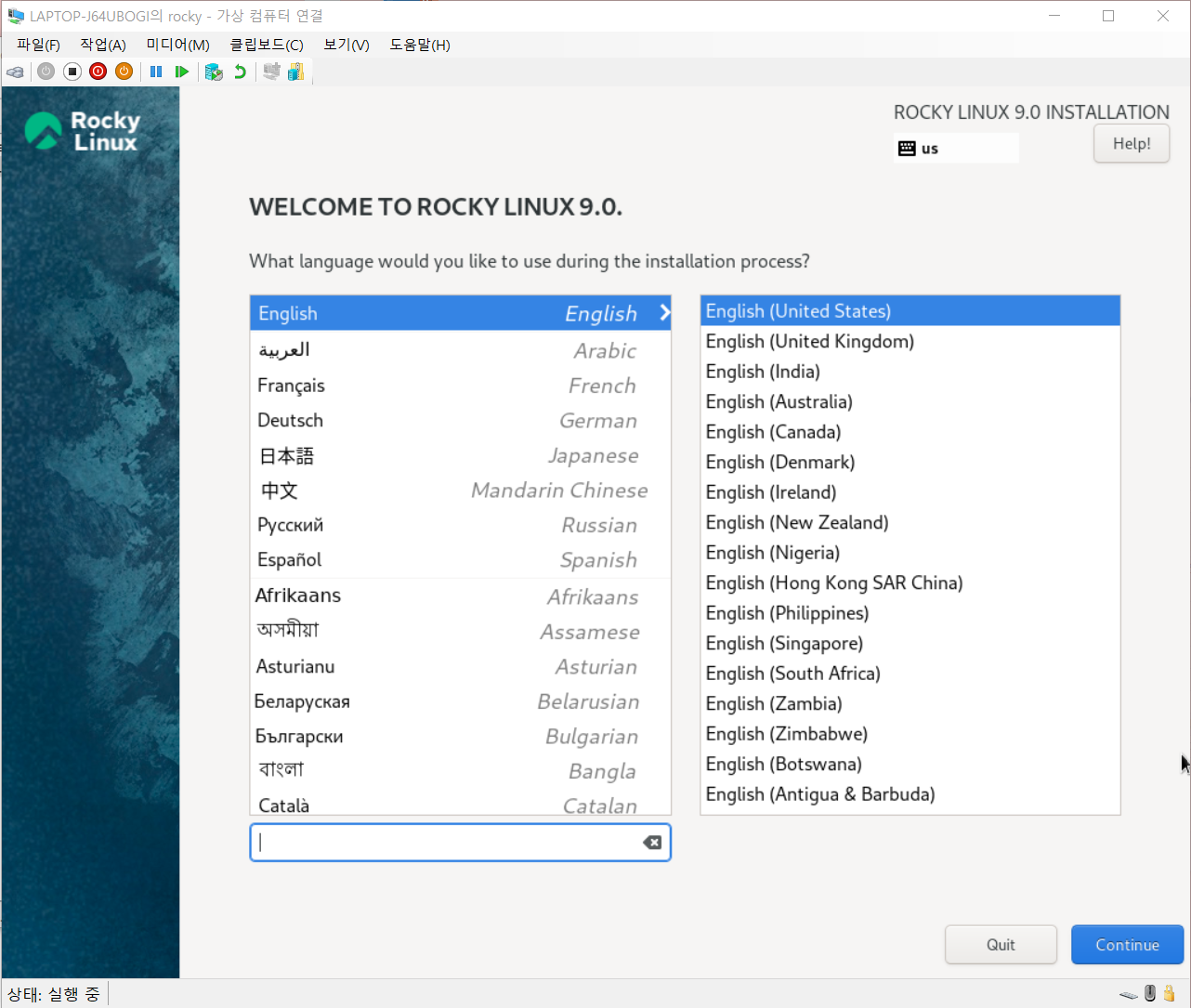Screen dimensions: 1191x1008
Task: Select English (Canada) locale
Action: pyautogui.click(x=910, y=432)
